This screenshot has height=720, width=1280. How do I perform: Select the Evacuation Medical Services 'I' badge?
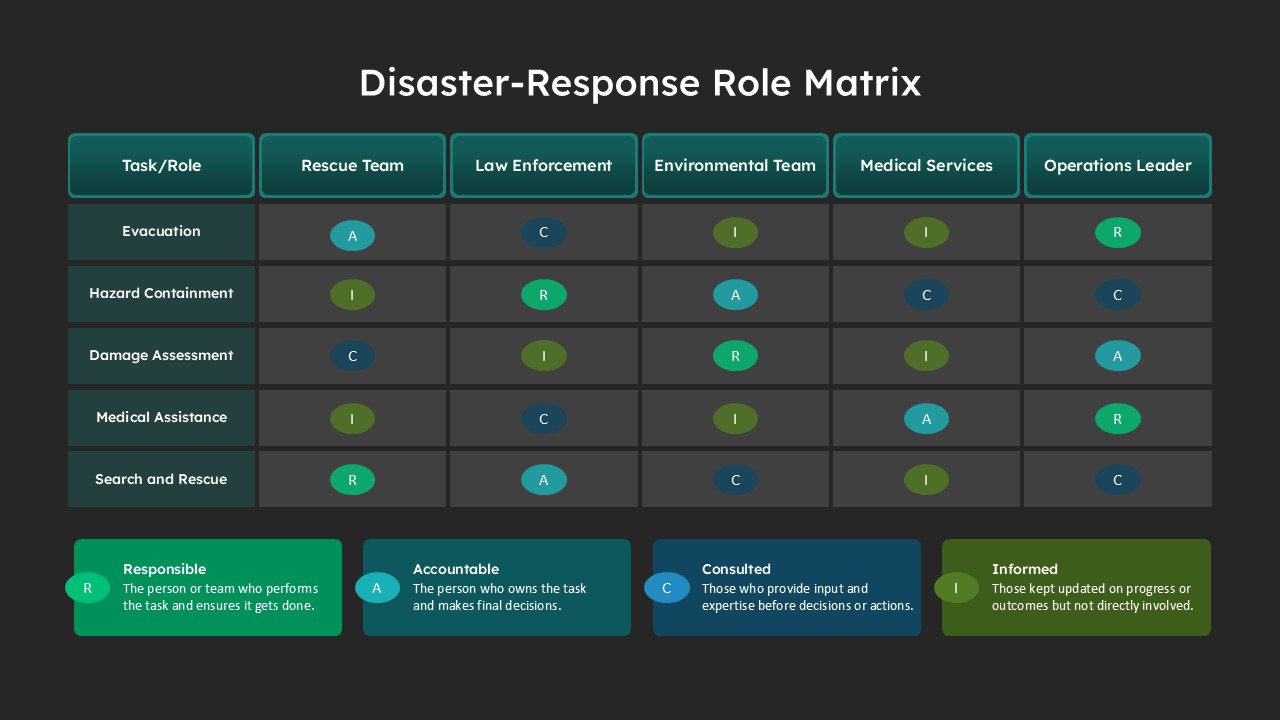pyautogui.click(x=926, y=233)
